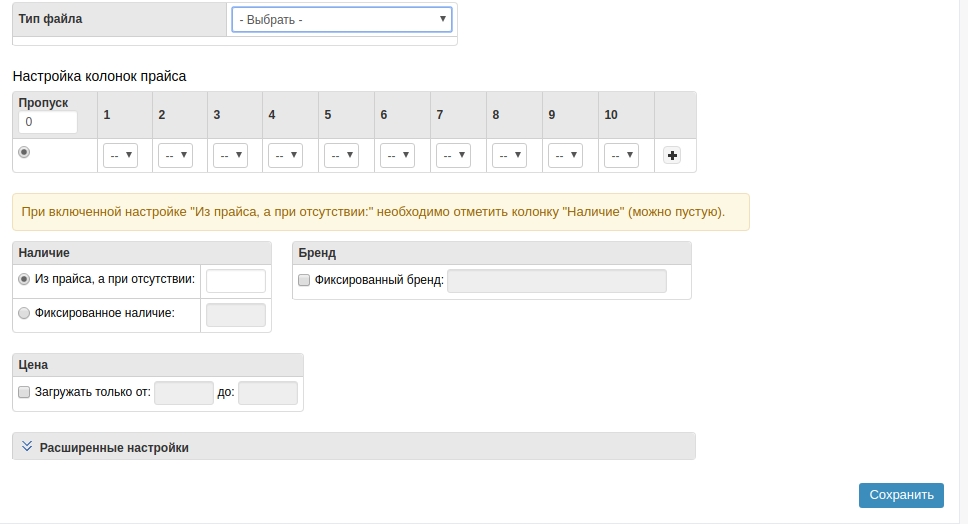Enable the Фиксированный бренд checkbox
The image size is (968, 524).
[x=304, y=281]
